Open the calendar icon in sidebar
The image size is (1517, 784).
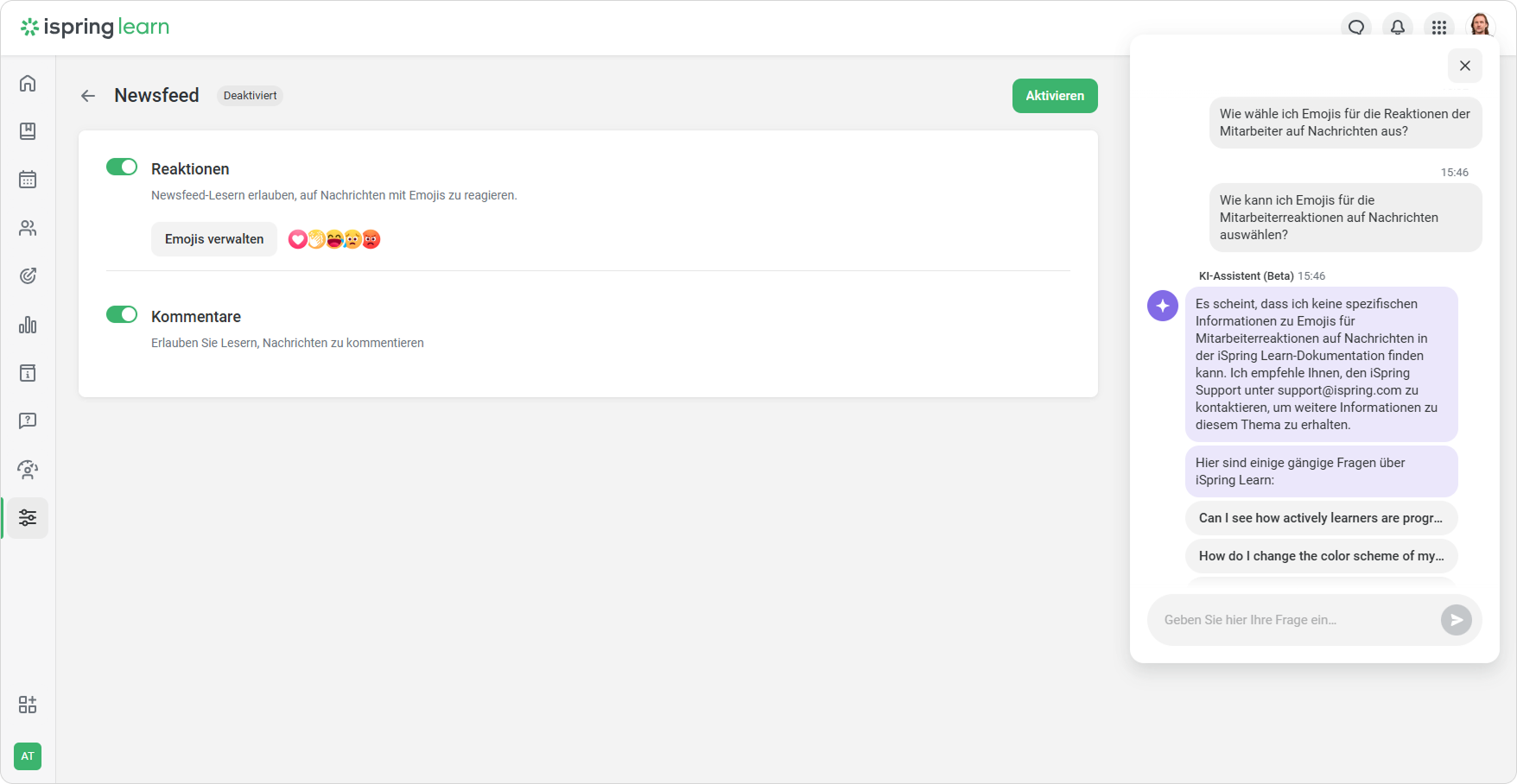coord(28,180)
